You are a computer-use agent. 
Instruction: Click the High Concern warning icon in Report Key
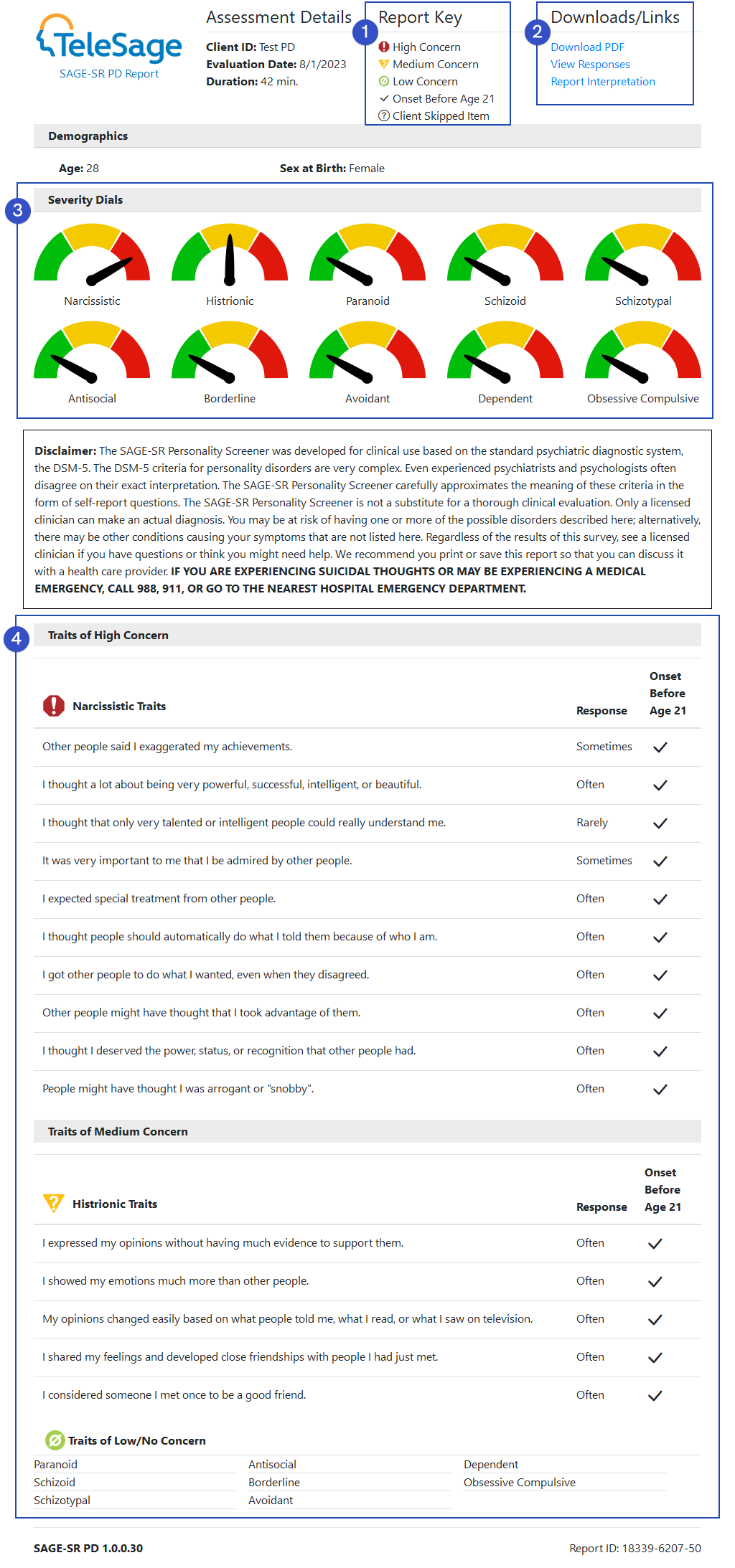(x=385, y=47)
